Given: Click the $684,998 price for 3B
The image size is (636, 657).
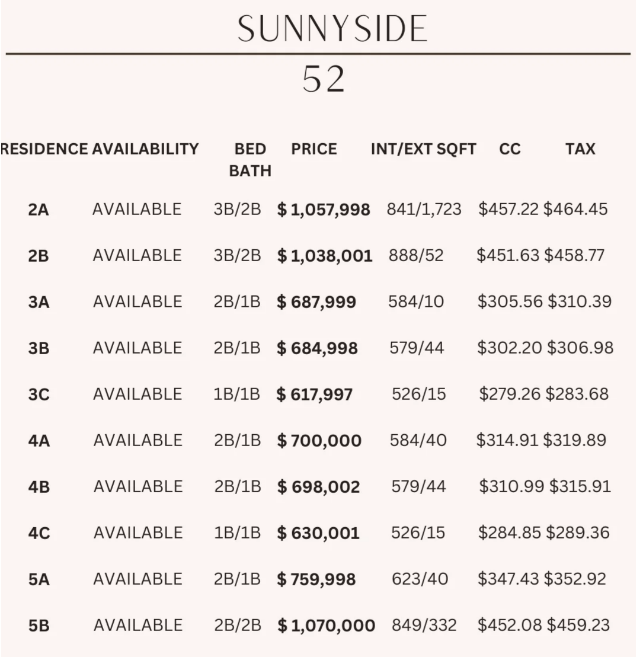Looking at the screenshot, I should tap(317, 348).
